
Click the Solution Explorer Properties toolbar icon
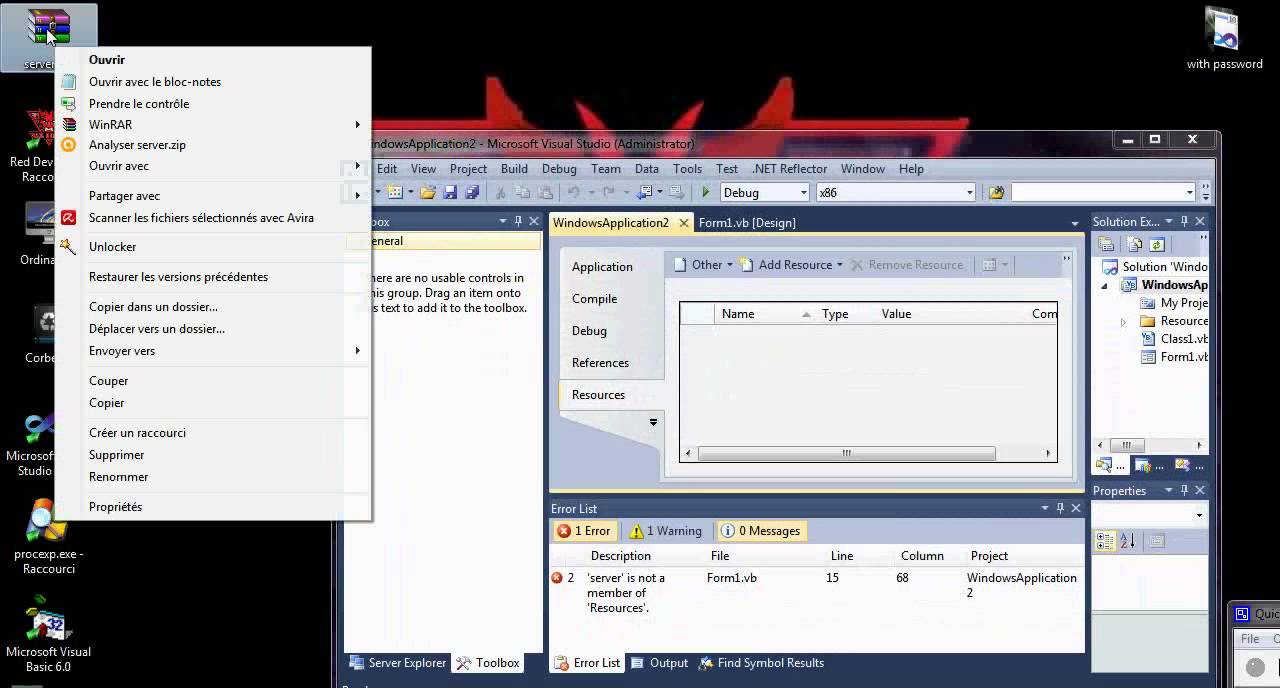pyautogui.click(x=1107, y=244)
